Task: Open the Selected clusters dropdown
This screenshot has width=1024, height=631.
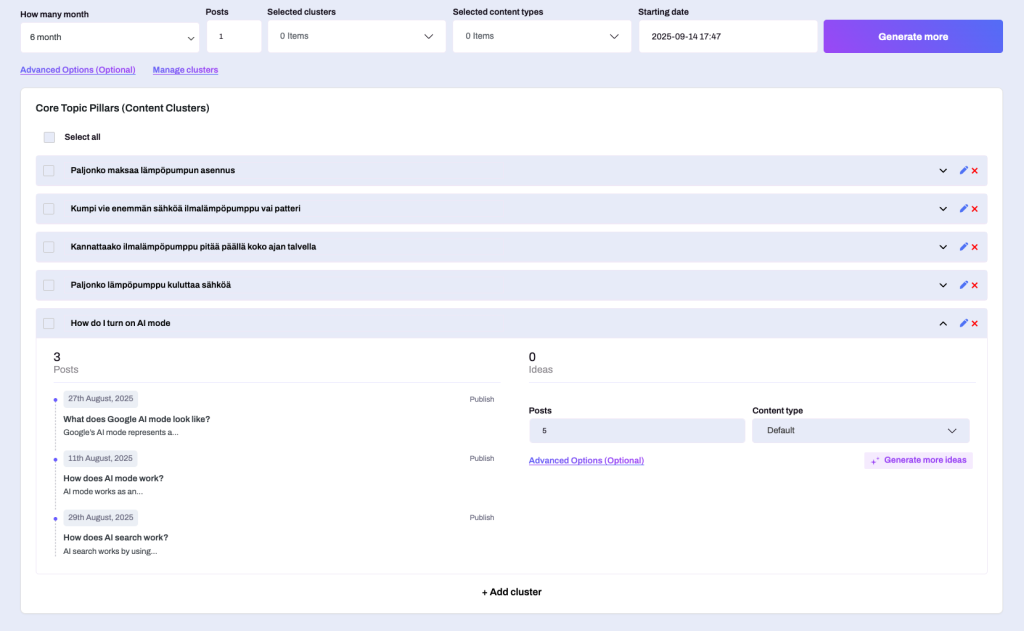Action: [x=357, y=37]
